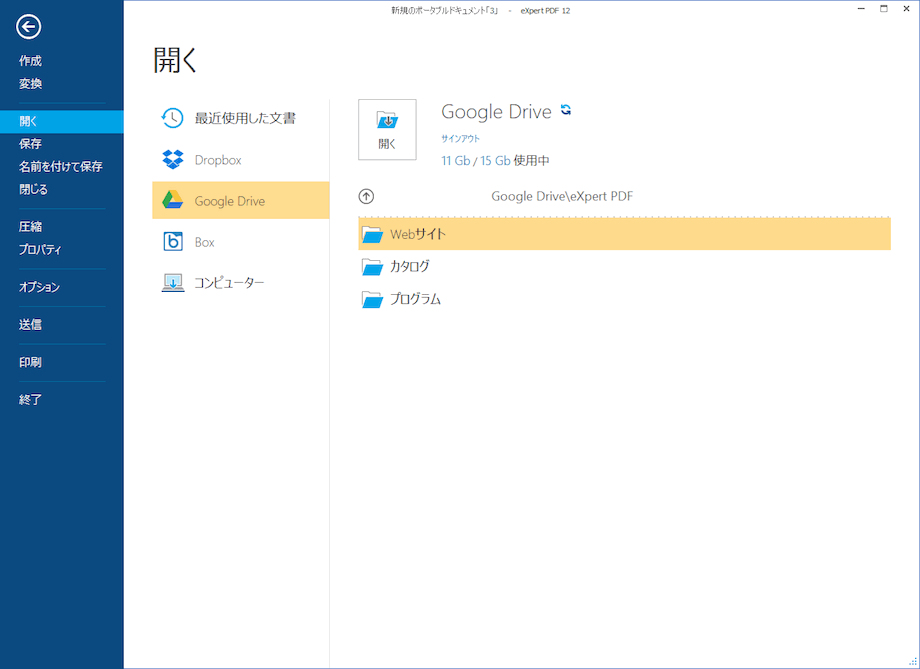Image resolution: width=920 pixels, height=669 pixels.
Task: Click the Box logo icon
Action: (172, 241)
